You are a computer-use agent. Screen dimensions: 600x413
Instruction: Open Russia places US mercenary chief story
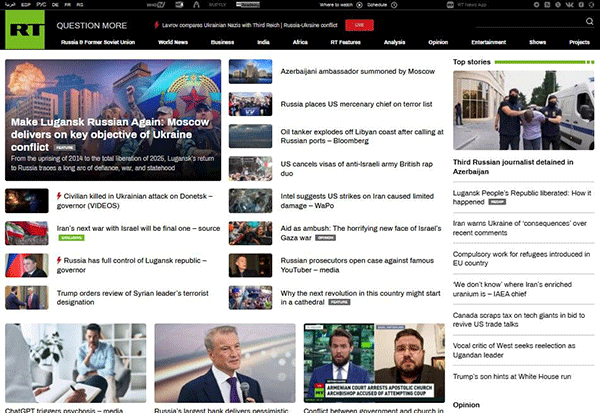click(356, 104)
